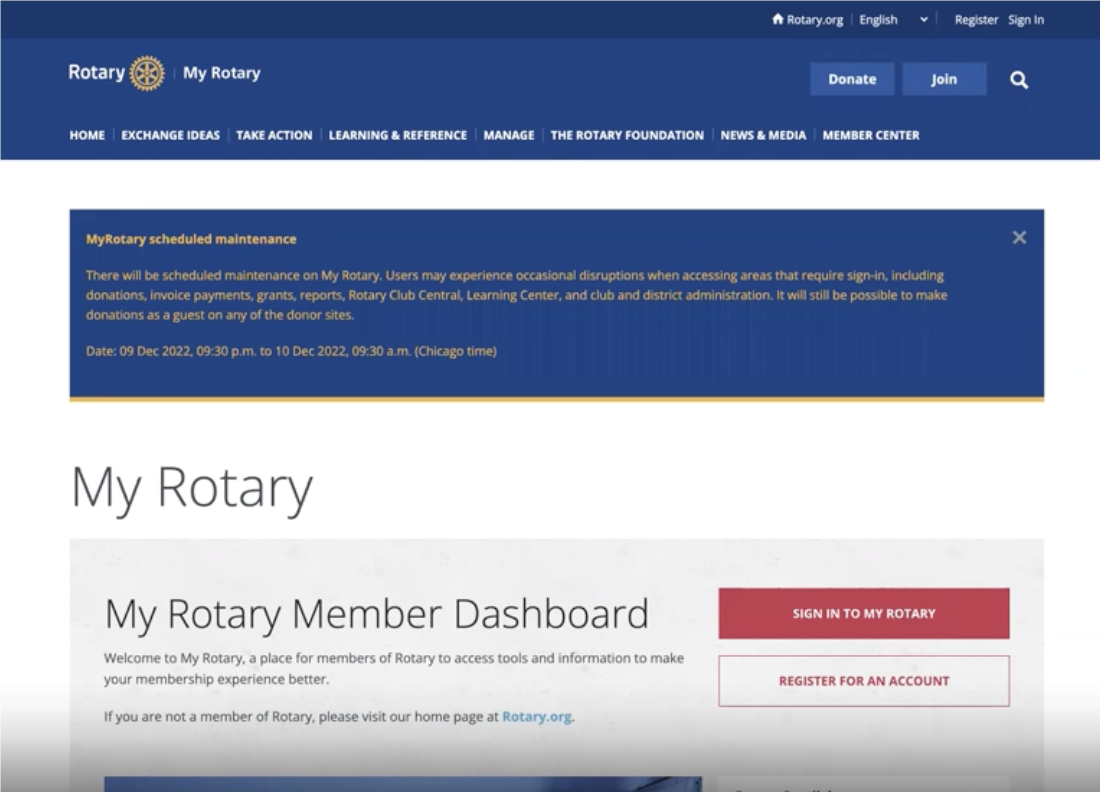Dismiss the scheduled maintenance notice
1100x792 pixels.
pos(1018,238)
